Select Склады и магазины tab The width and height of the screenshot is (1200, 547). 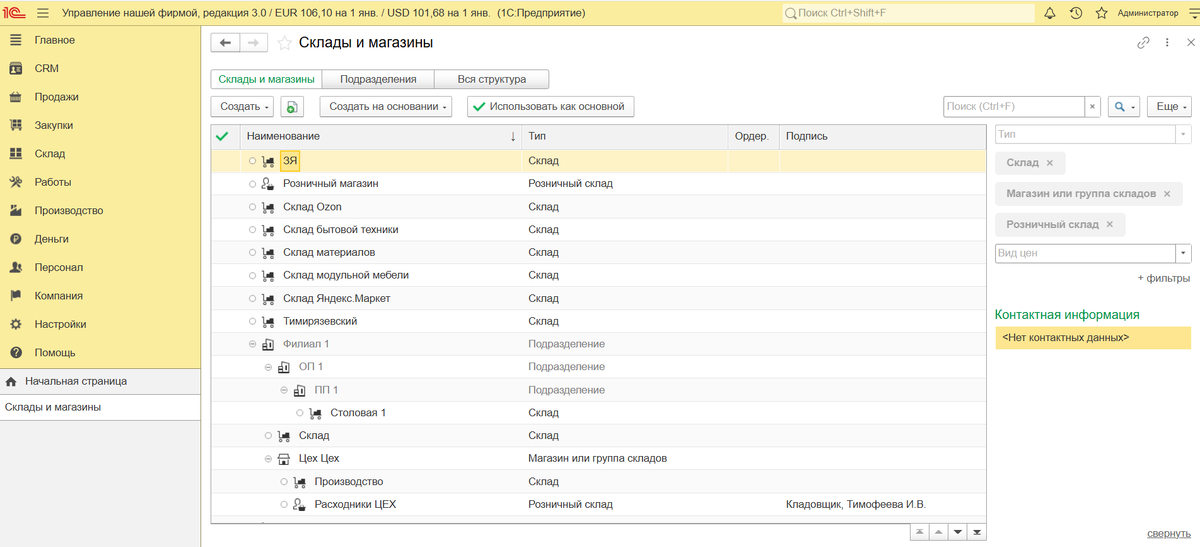pos(266,79)
